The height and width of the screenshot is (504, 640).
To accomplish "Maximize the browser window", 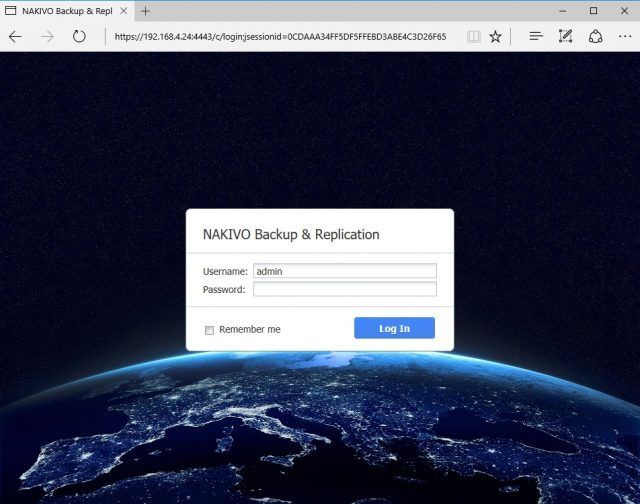I will point(593,11).
